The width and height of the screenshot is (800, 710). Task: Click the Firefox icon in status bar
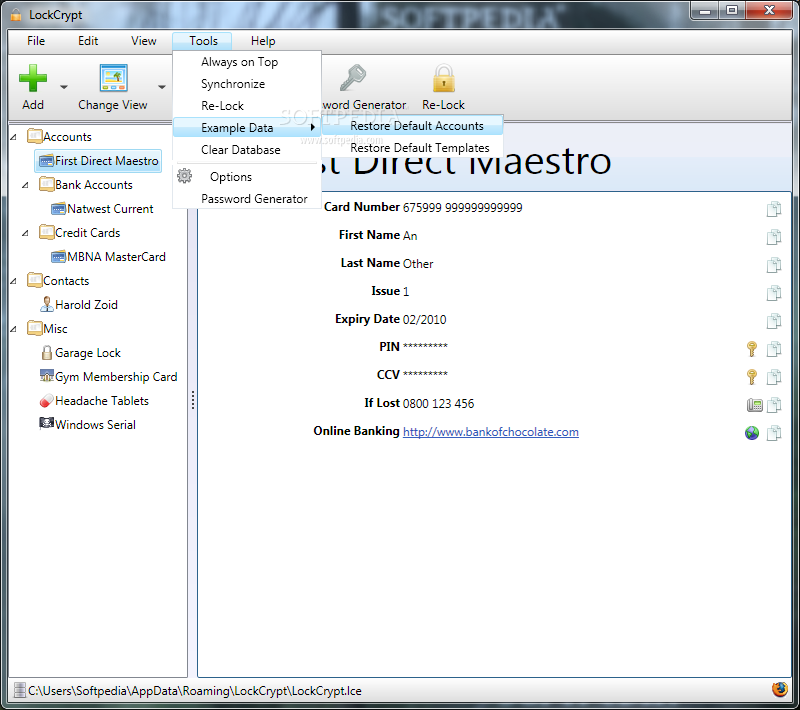(780, 690)
